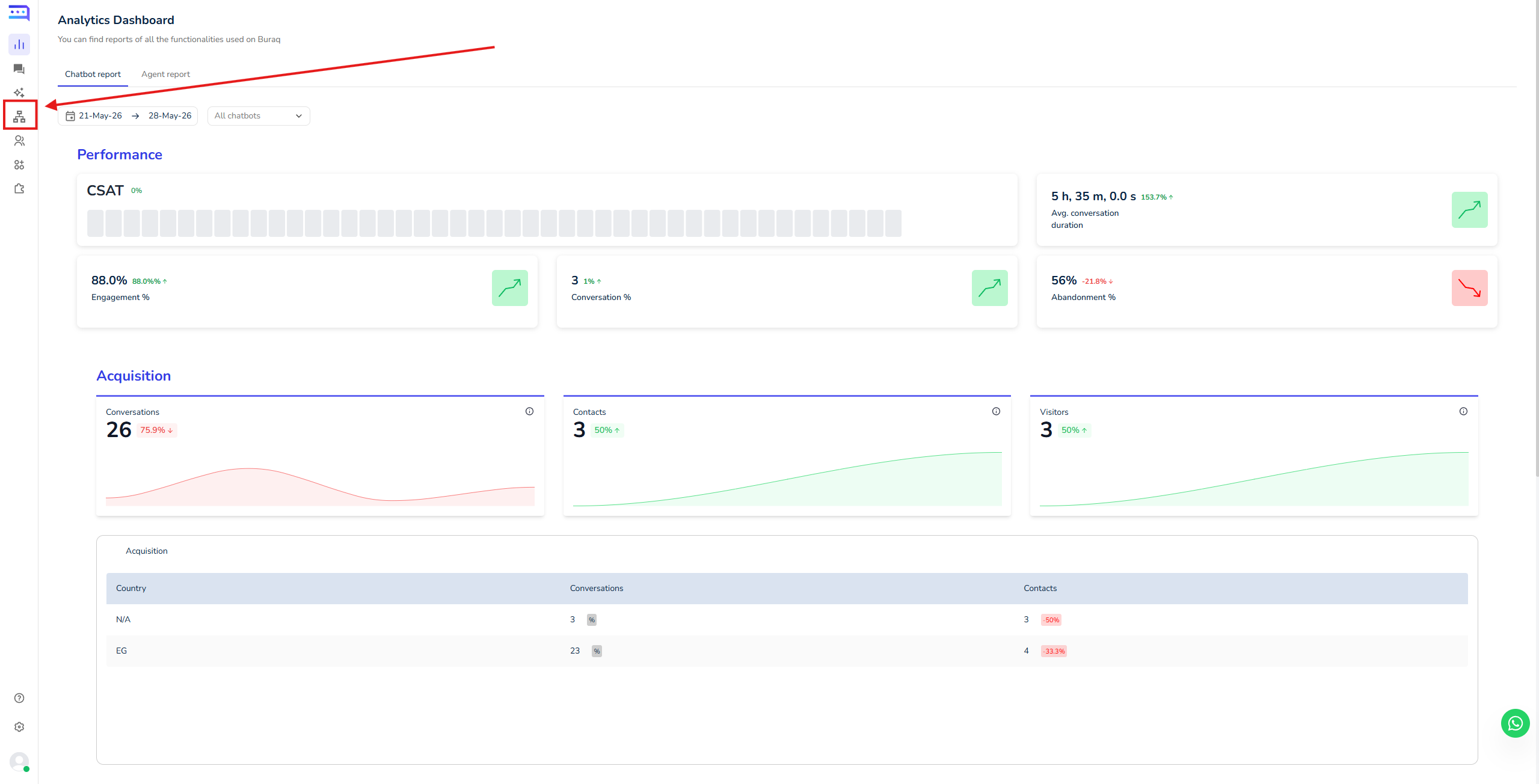Click the -21.8% abandonment change value
This screenshot has height=784, width=1539.
click(x=1097, y=281)
